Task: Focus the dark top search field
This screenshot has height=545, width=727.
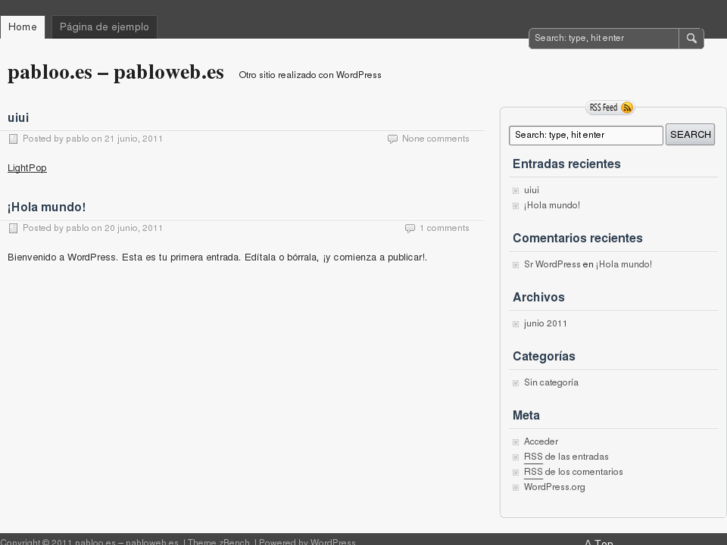Action: (x=604, y=38)
